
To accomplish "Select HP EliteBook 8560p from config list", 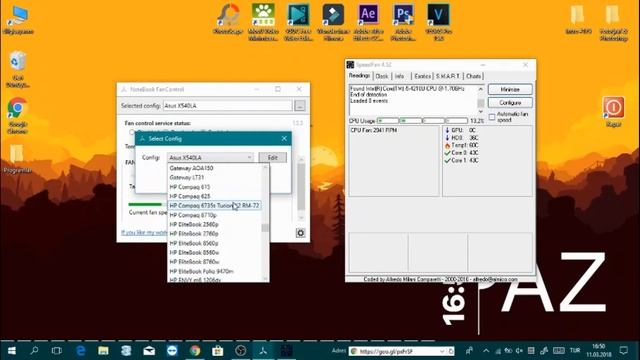I will pos(215,243).
